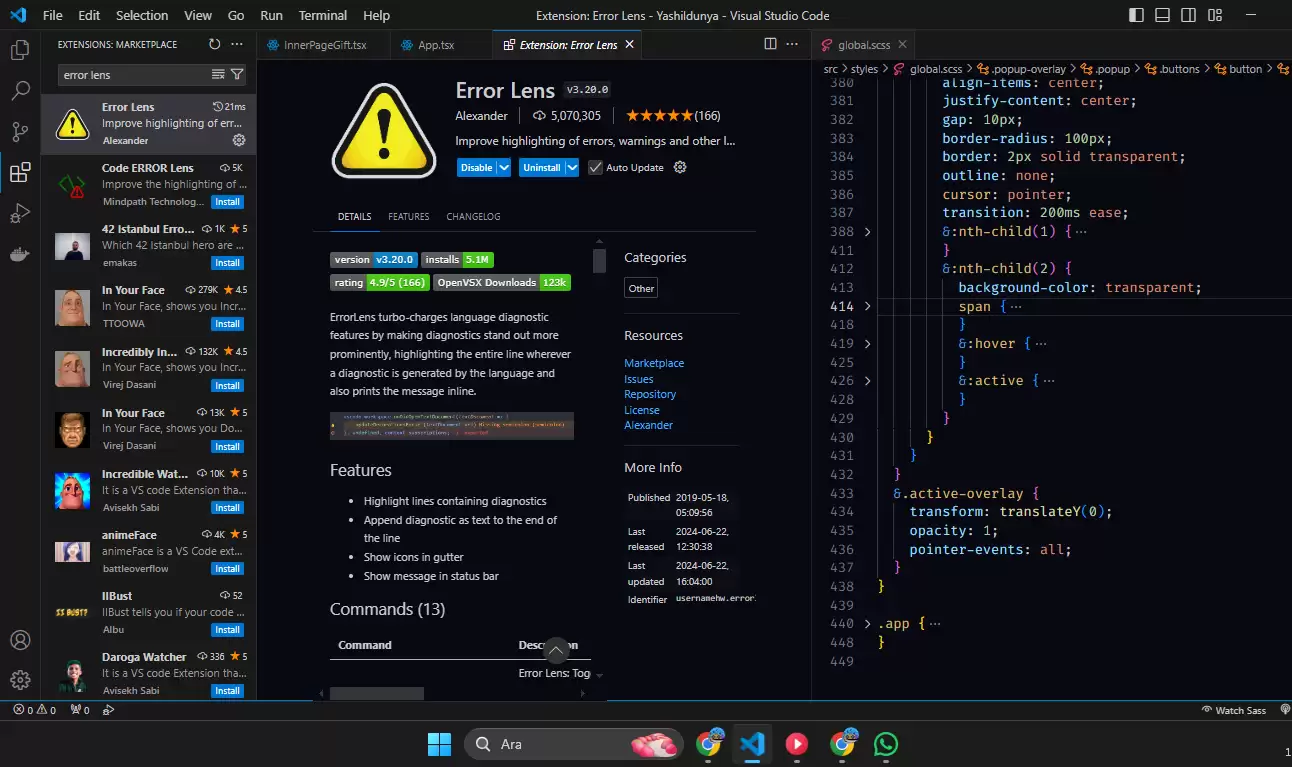Clear the extensions search results

coord(218,75)
